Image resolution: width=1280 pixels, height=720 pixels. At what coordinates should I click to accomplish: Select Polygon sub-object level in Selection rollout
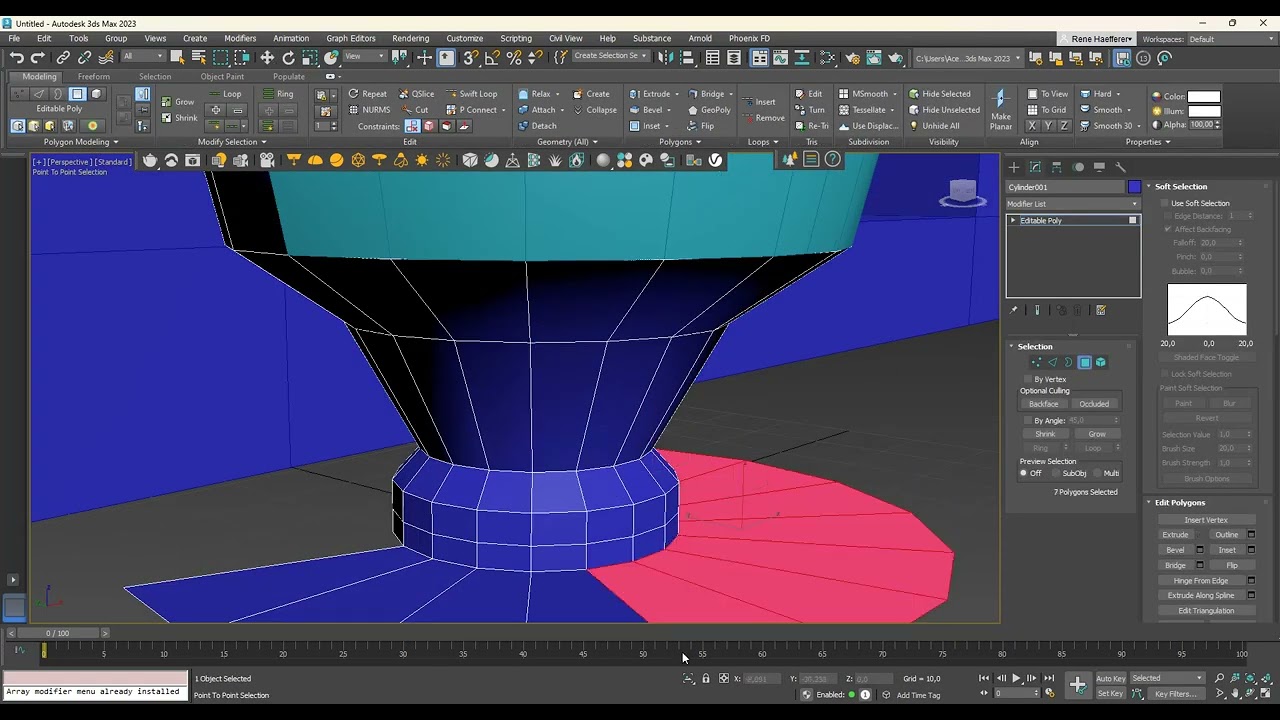1084,362
